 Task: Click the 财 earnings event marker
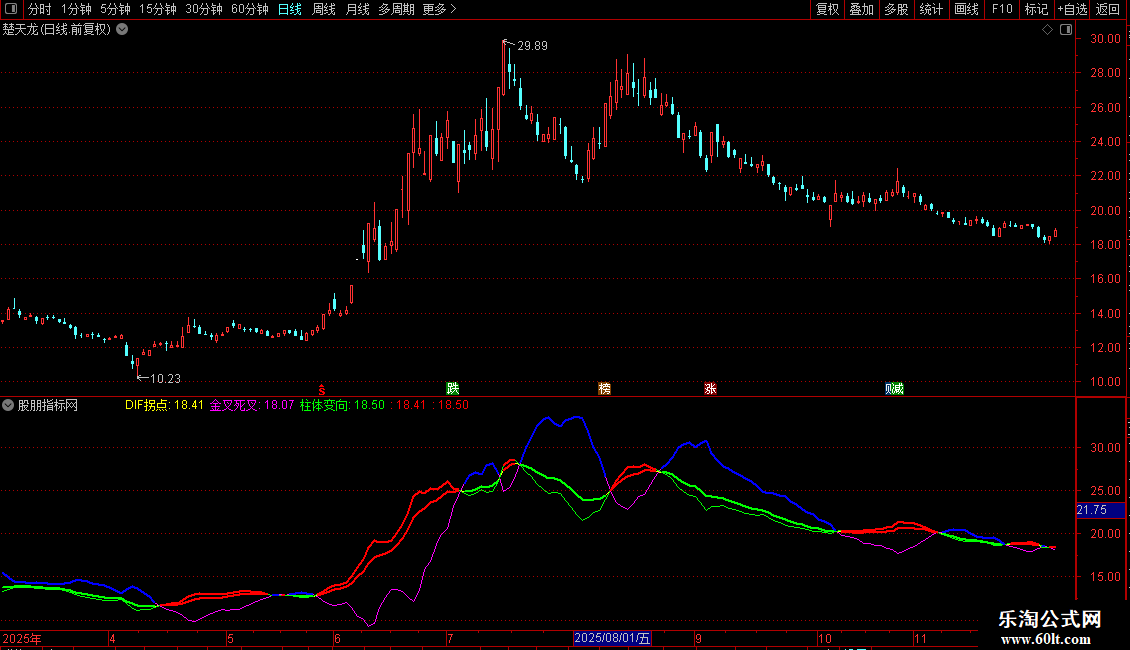coord(894,389)
